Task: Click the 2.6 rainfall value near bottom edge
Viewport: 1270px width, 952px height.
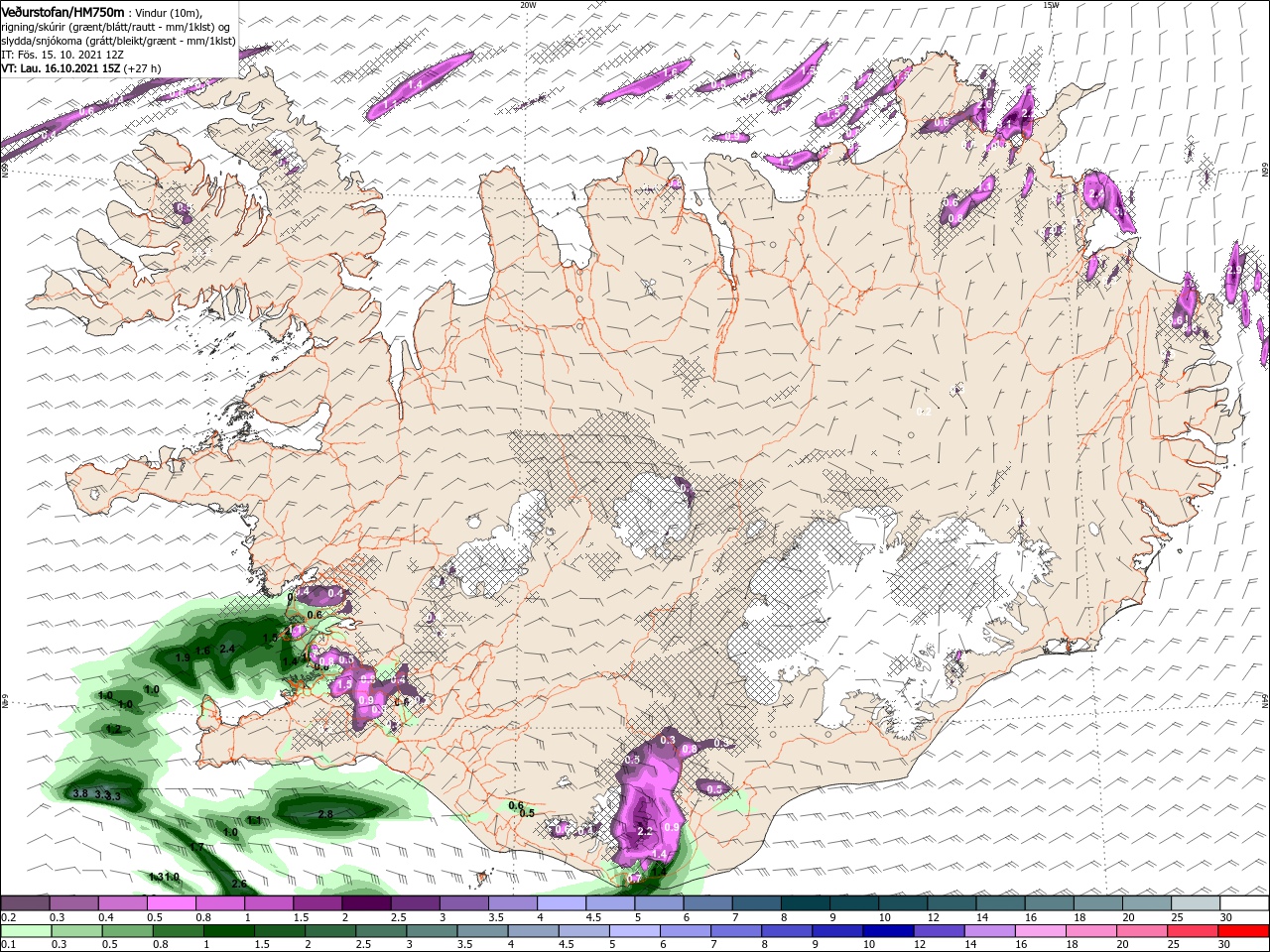Action: point(239,885)
